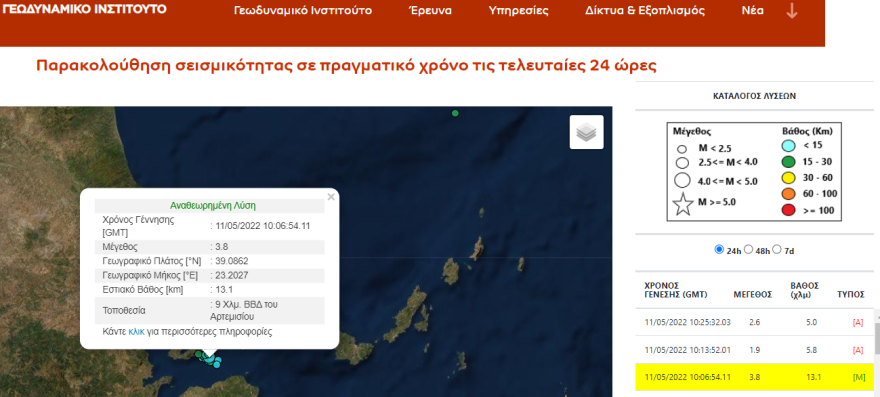Screen dimensions: 880x397
Task: Click the Αναθεωρημένη Λύση popup title
Action: click(213, 206)
